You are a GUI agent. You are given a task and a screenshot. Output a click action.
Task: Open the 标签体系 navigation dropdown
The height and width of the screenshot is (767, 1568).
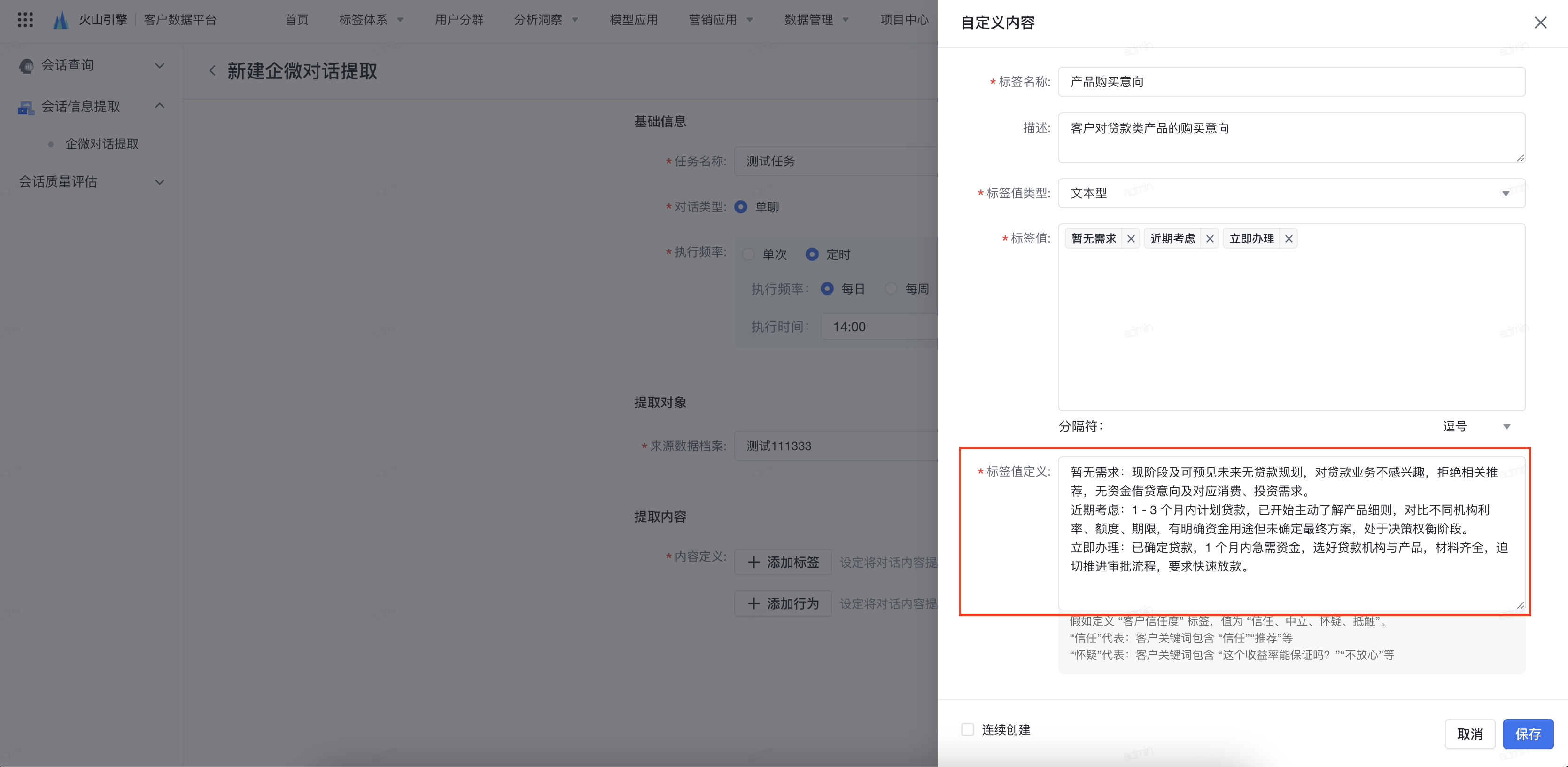(371, 20)
